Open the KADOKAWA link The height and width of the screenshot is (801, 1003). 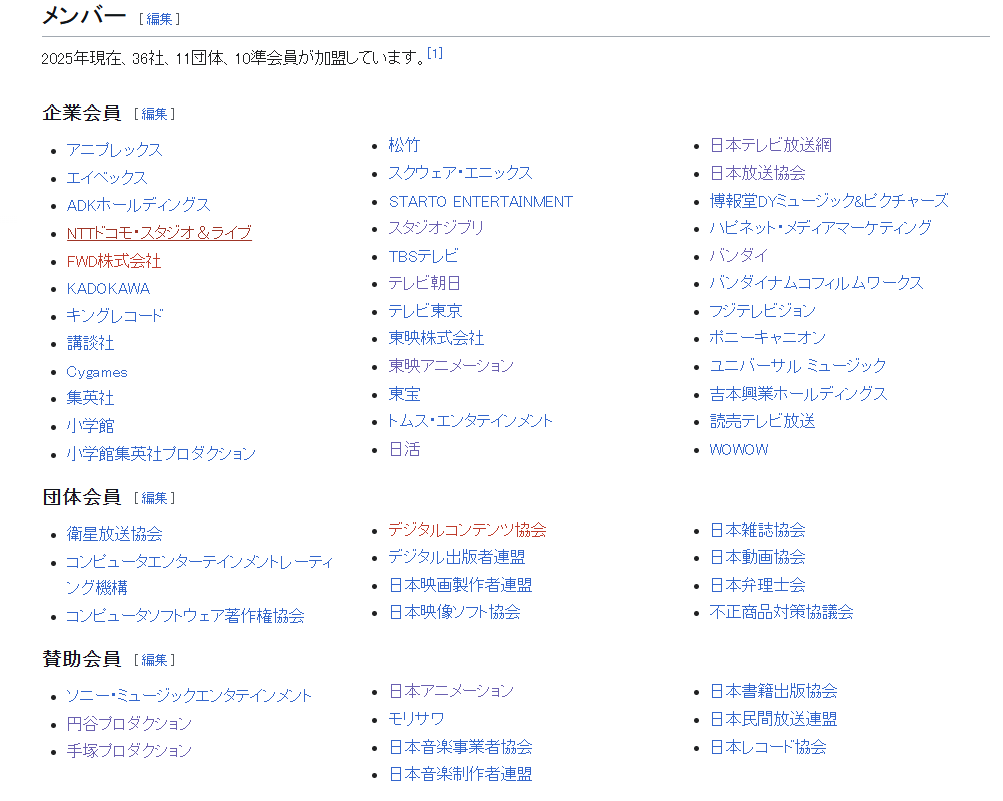108,288
